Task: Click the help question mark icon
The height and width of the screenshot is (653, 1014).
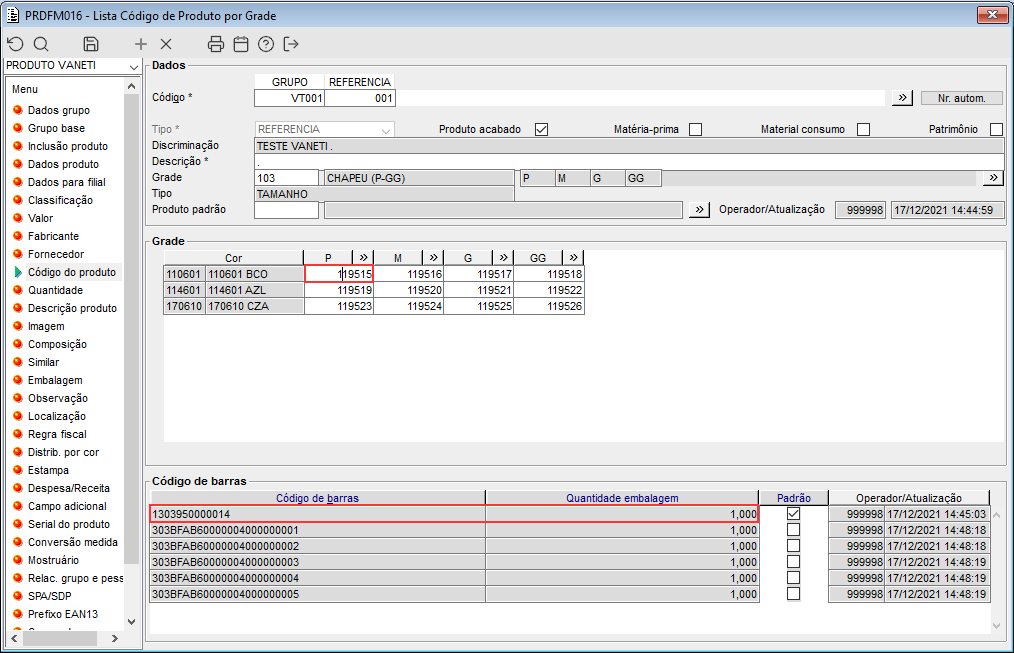Action: [x=266, y=44]
